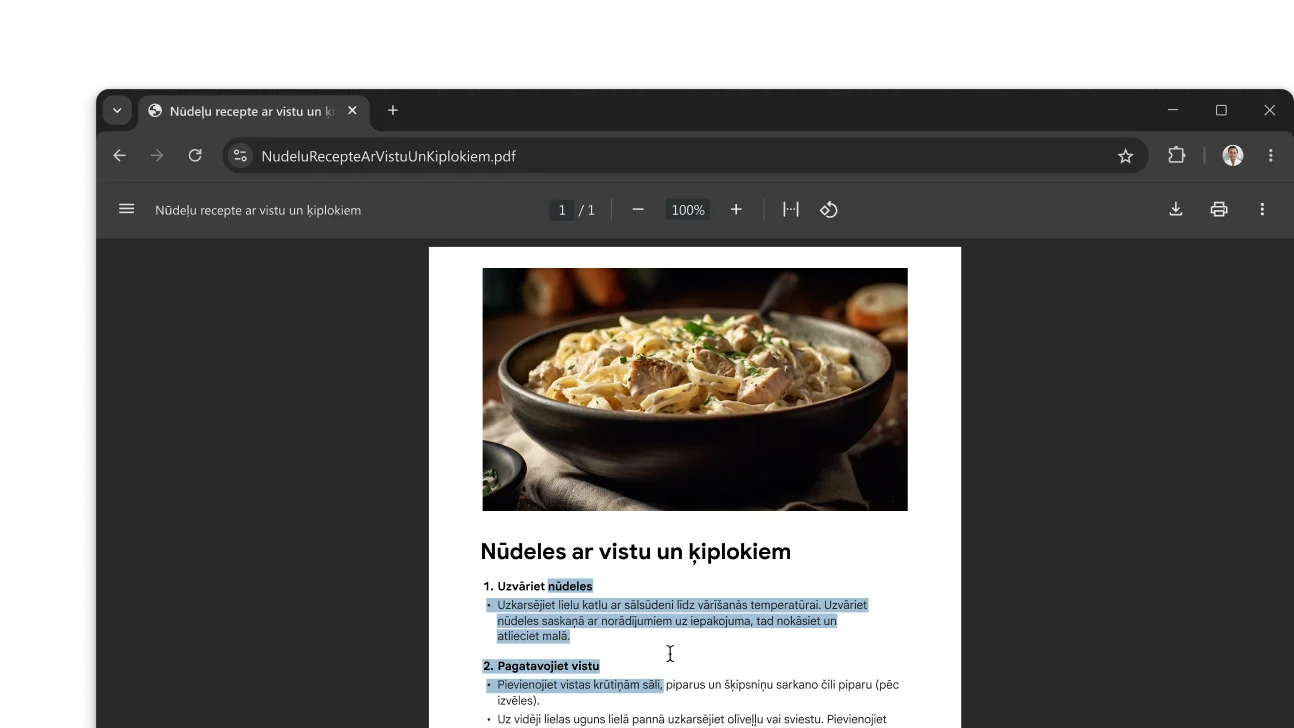Navigate back with the back arrow

(119, 155)
